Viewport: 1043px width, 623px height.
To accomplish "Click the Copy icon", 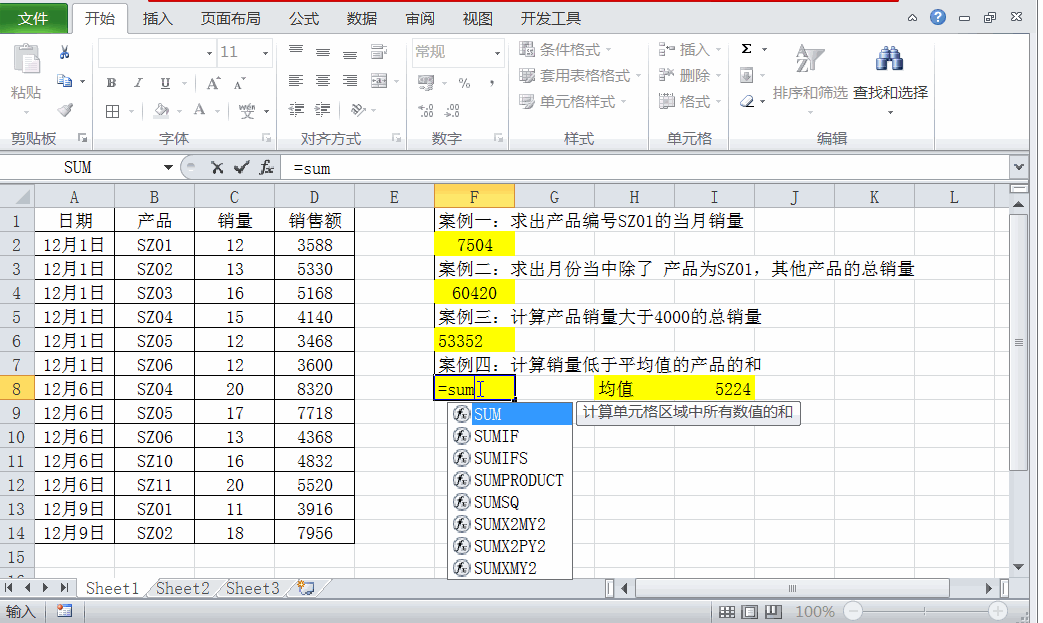I will pyautogui.click(x=65, y=81).
